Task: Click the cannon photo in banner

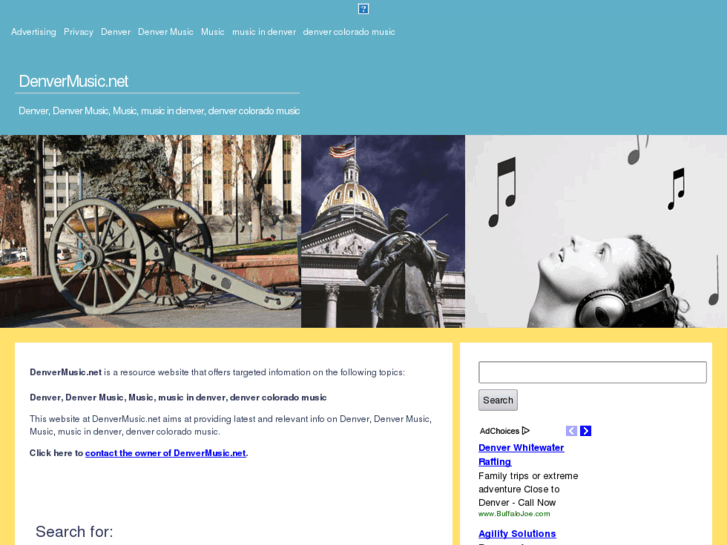Action: click(150, 231)
